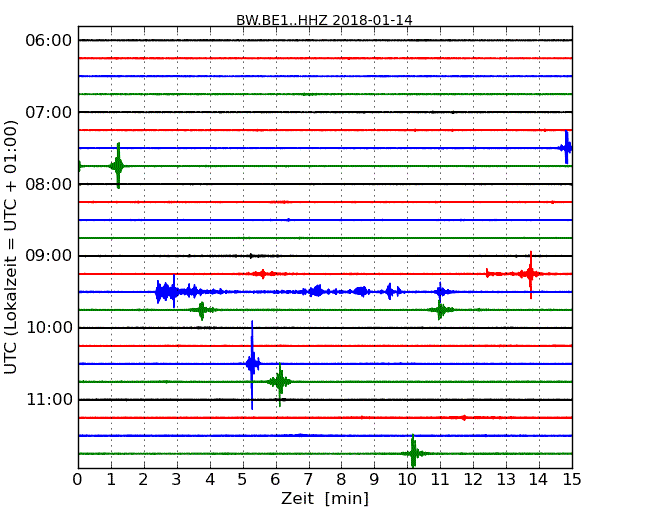Screen dimensions: 650x520
Task: Click the x-axis tick label 0
Action: point(78,479)
